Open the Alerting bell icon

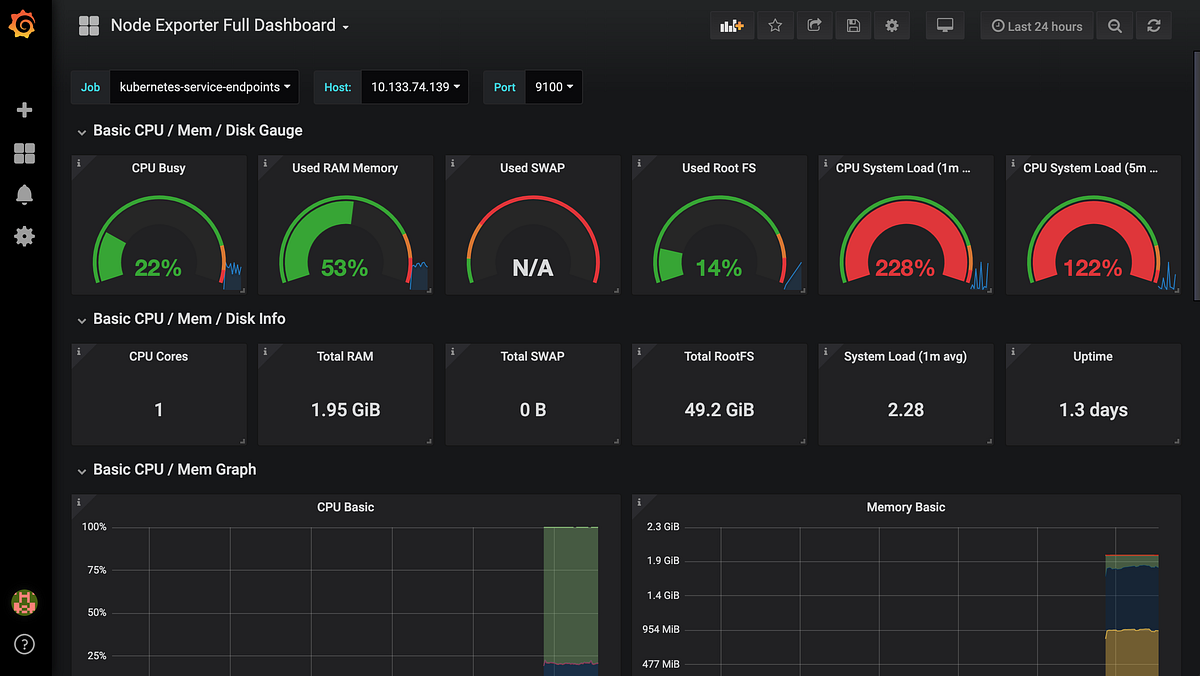coord(25,194)
